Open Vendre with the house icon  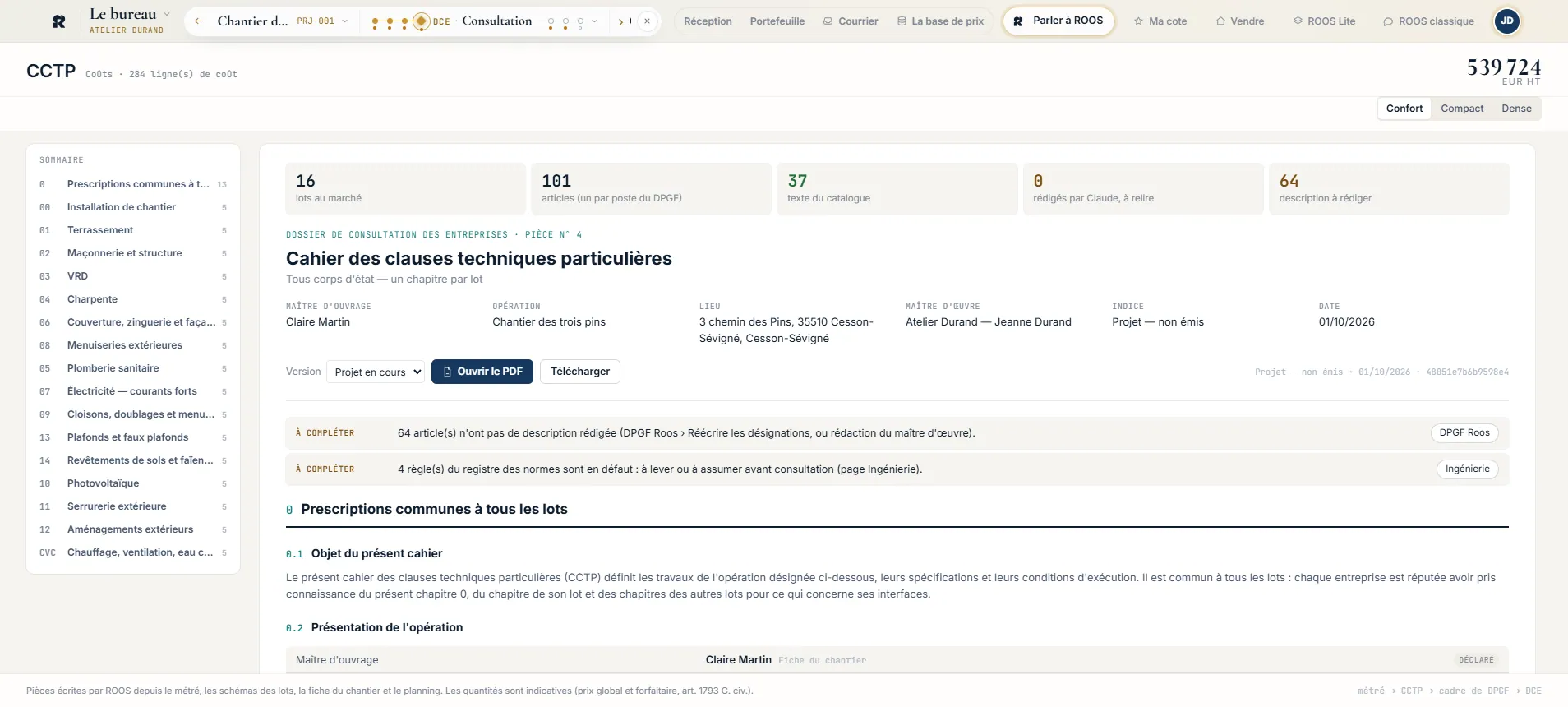click(1220, 21)
